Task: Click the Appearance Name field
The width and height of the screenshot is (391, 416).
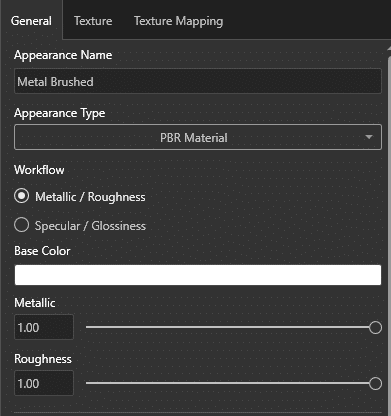Action: click(x=198, y=81)
